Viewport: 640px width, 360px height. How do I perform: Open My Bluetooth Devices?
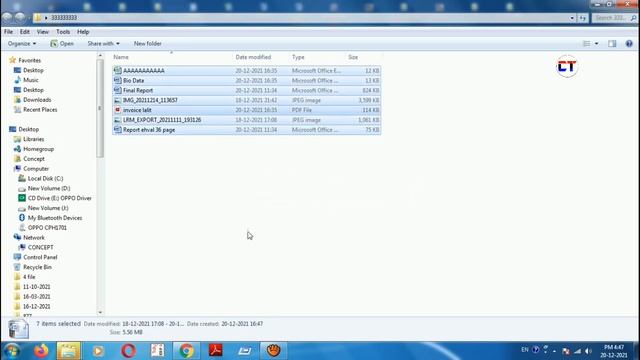[x=54, y=218]
